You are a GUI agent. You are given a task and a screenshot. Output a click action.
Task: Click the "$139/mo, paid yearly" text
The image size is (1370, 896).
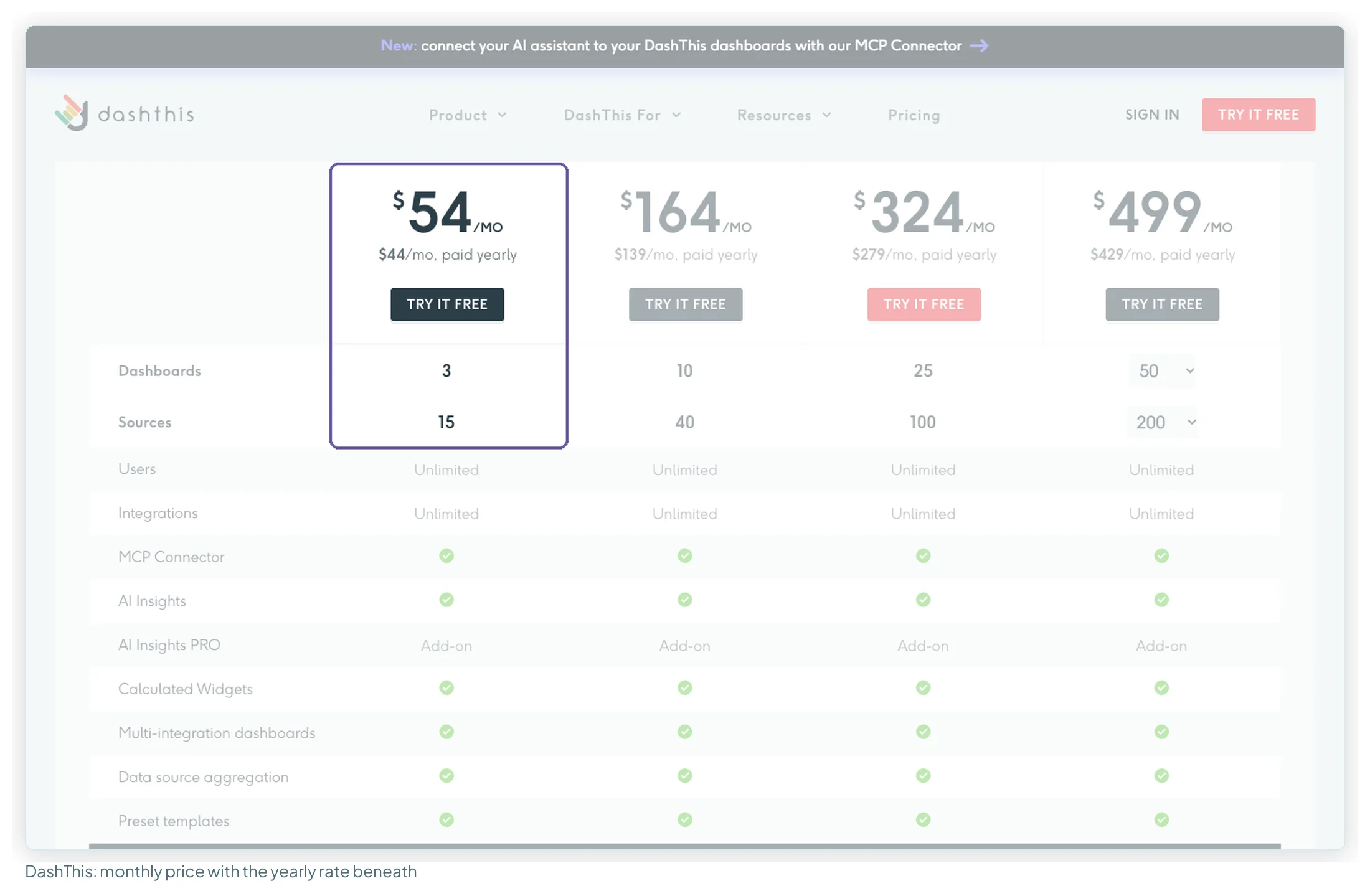coord(686,255)
